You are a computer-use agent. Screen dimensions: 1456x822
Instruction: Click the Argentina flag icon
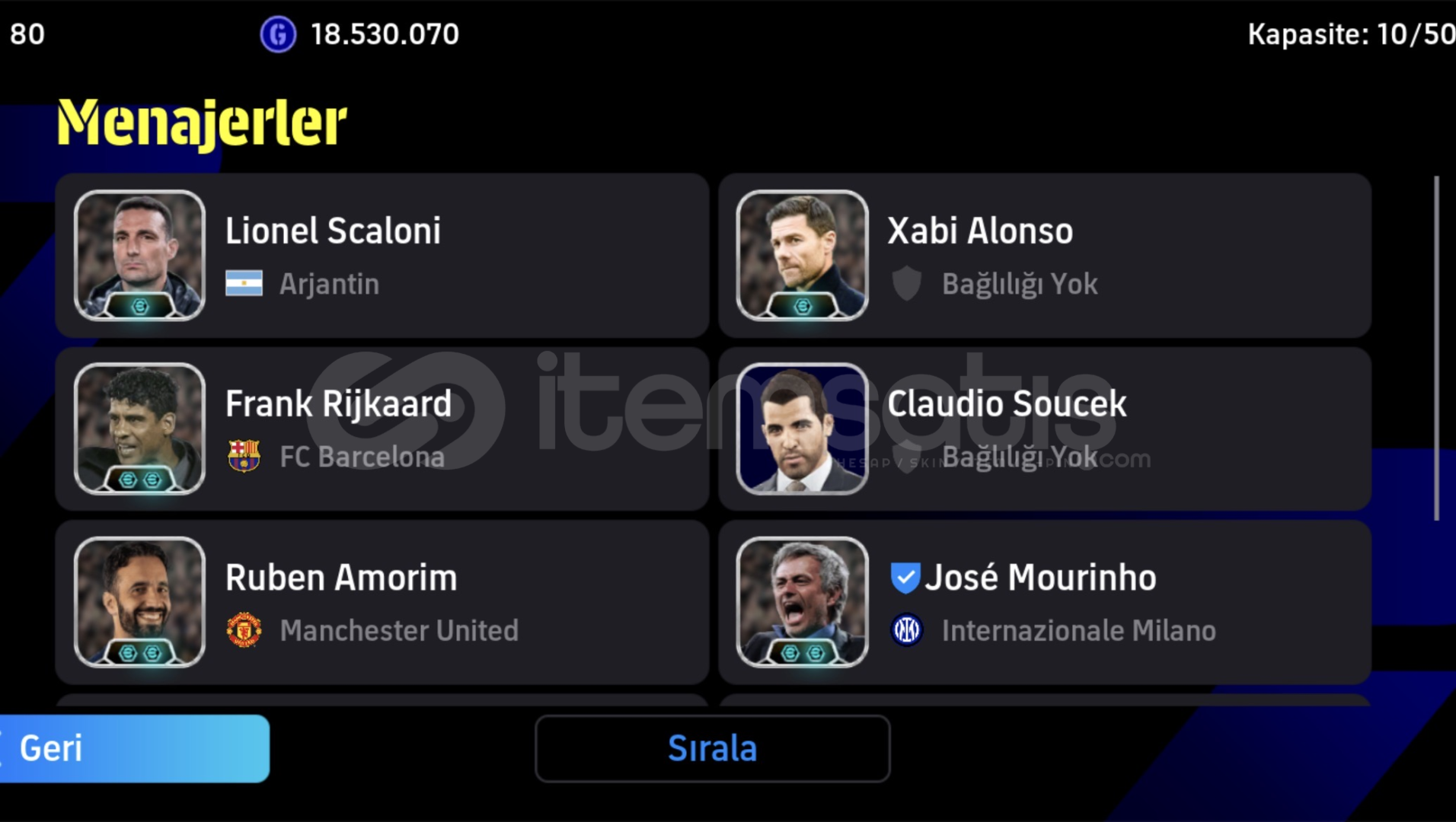tap(244, 284)
